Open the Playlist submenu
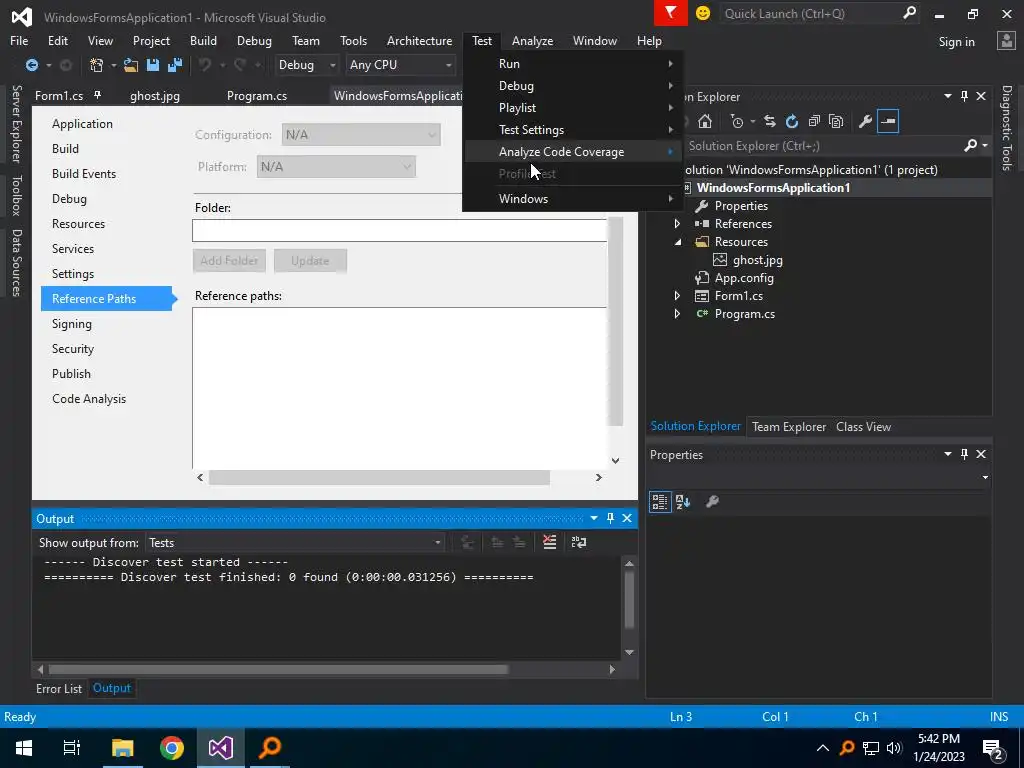The height and width of the screenshot is (768, 1024). (x=572, y=108)
